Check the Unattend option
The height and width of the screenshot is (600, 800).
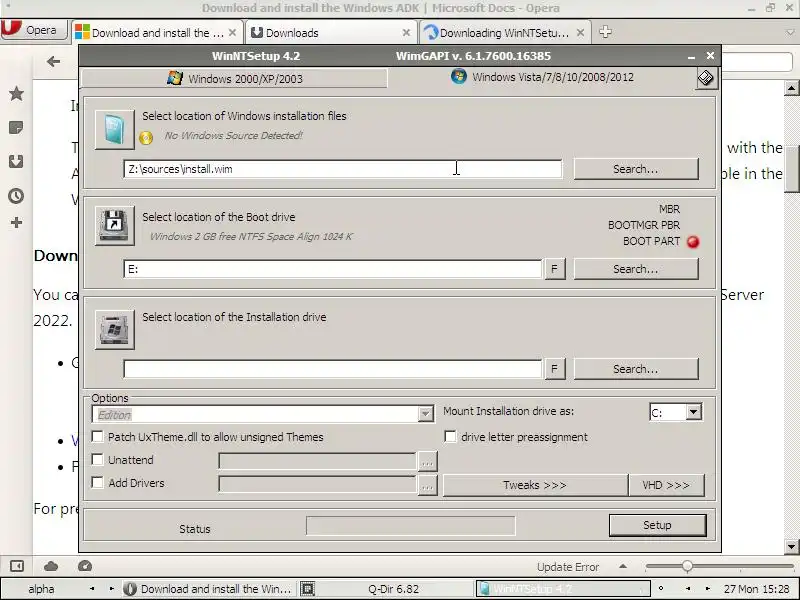click(x=97, y=459)
